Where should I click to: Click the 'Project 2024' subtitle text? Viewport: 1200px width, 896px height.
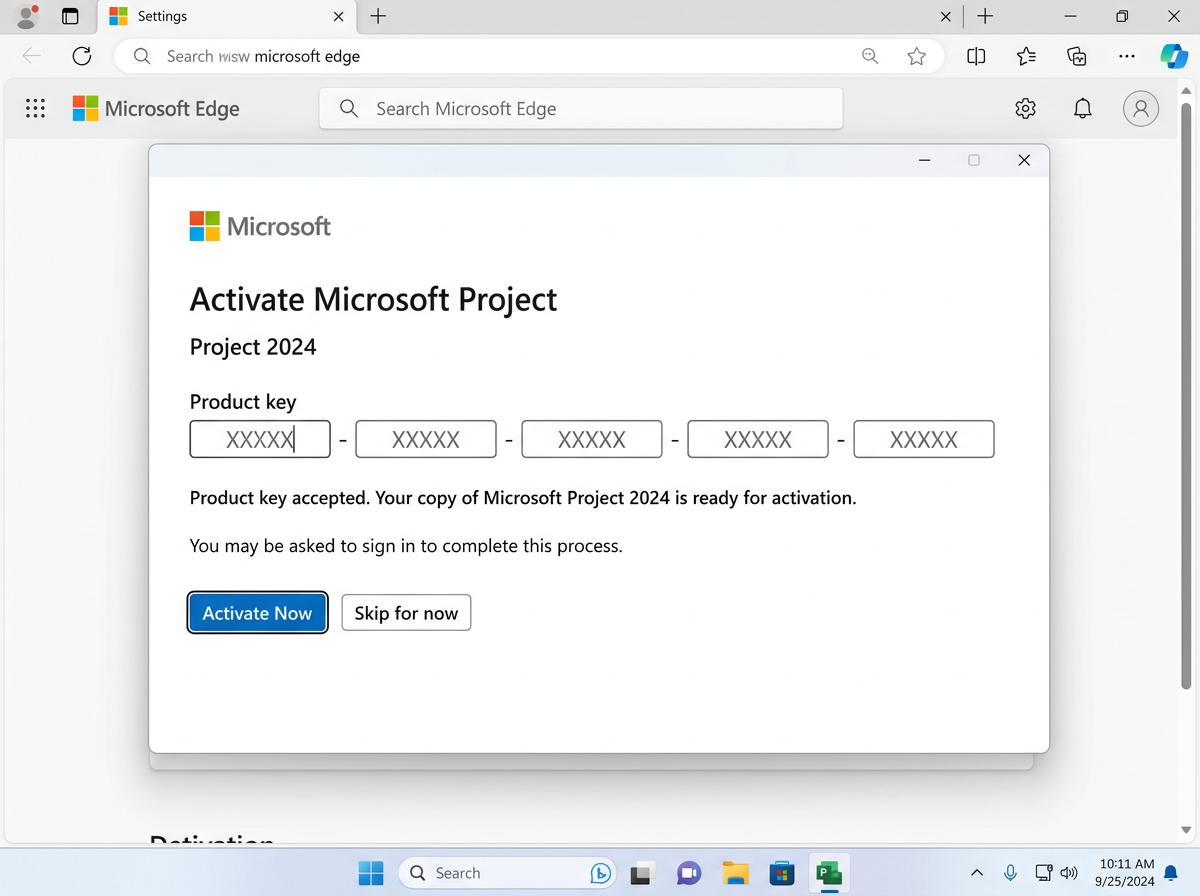253,347
